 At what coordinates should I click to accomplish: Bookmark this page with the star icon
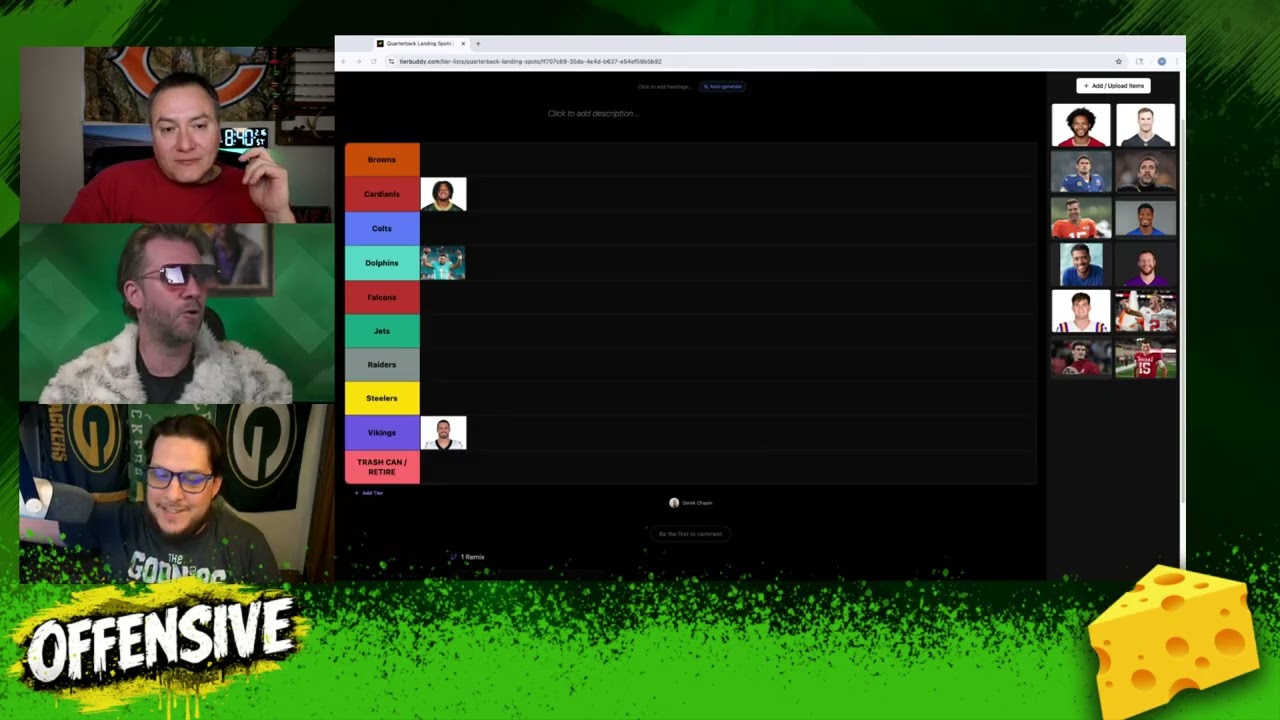point(1119,61)
